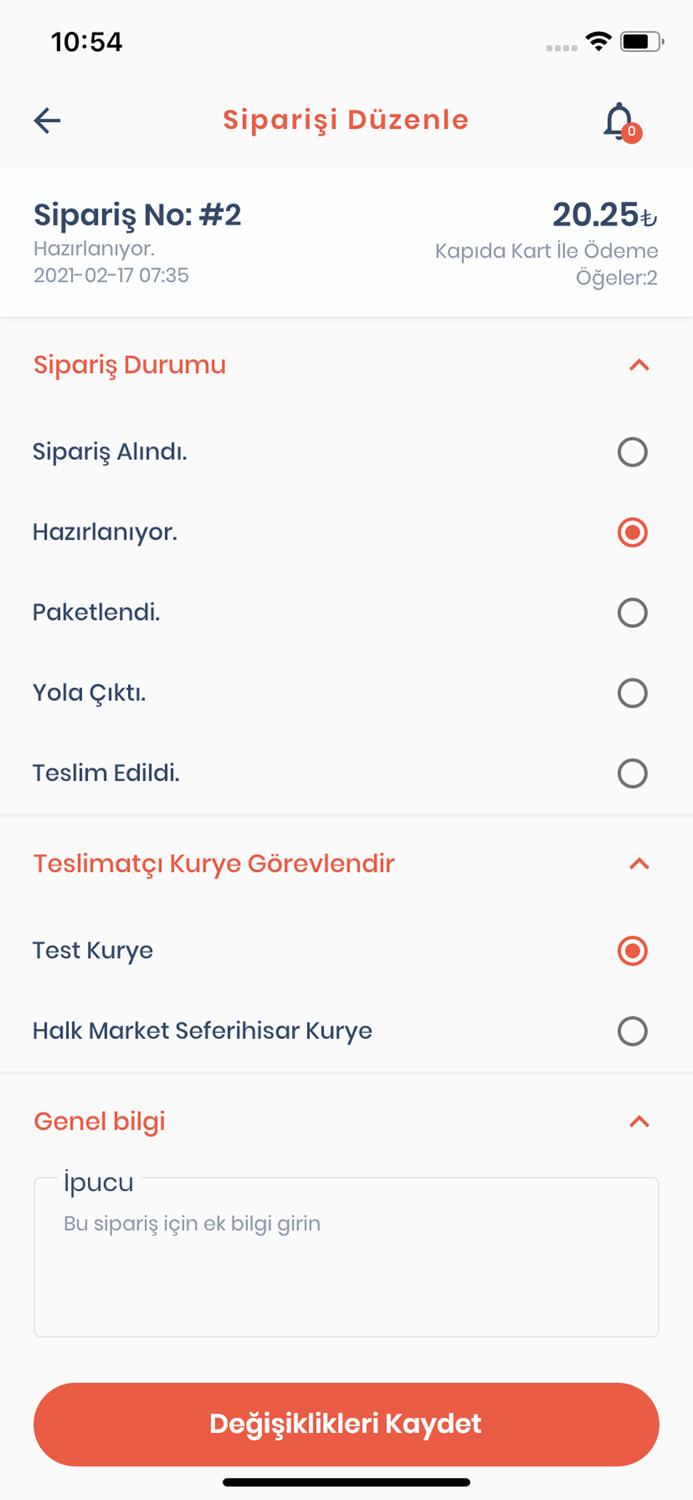Screen dimensions: 693x1500
Task: Tap the Wi-Fi status icon
Action: tap(599, 41)
